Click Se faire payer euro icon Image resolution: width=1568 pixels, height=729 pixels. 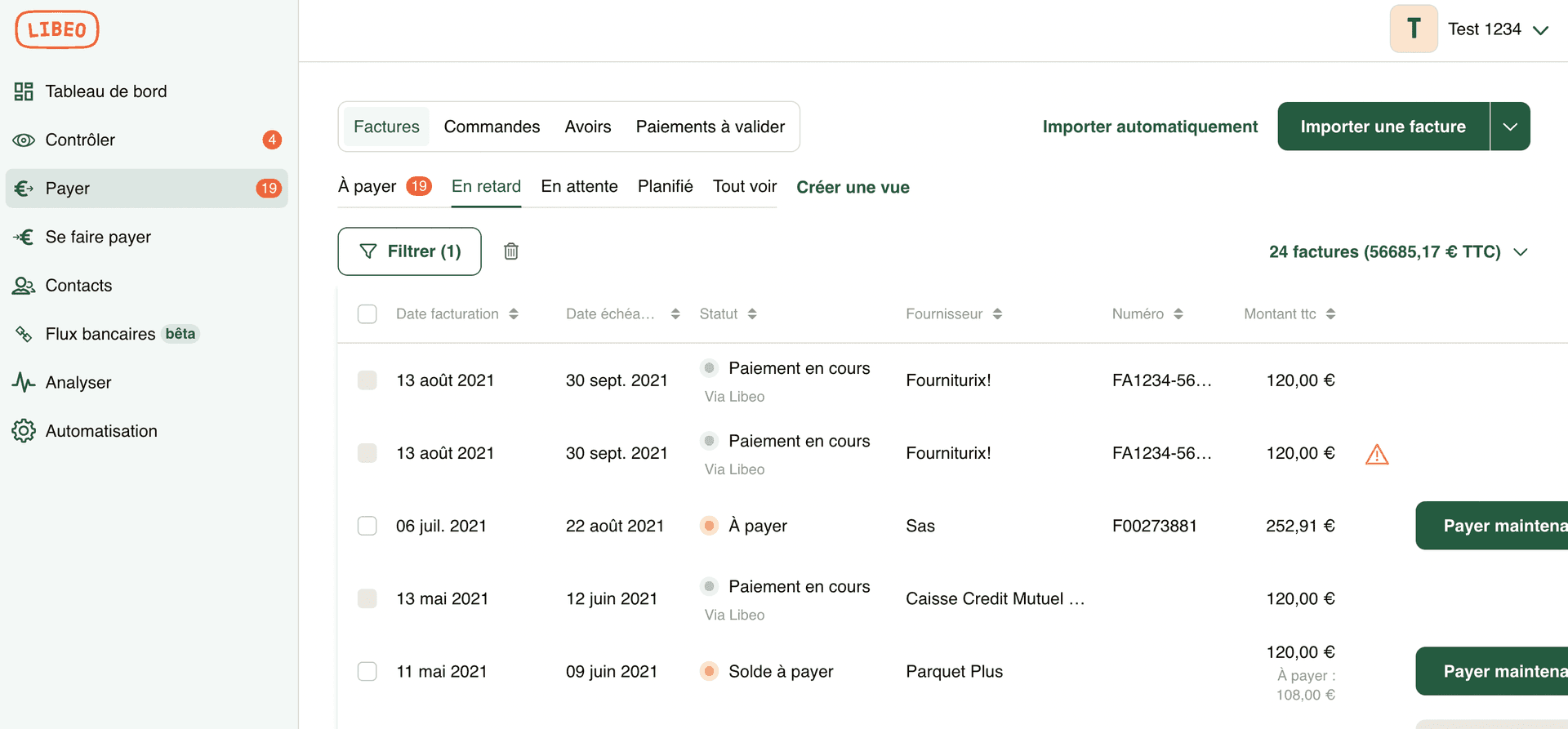click(x=24, y=237)
